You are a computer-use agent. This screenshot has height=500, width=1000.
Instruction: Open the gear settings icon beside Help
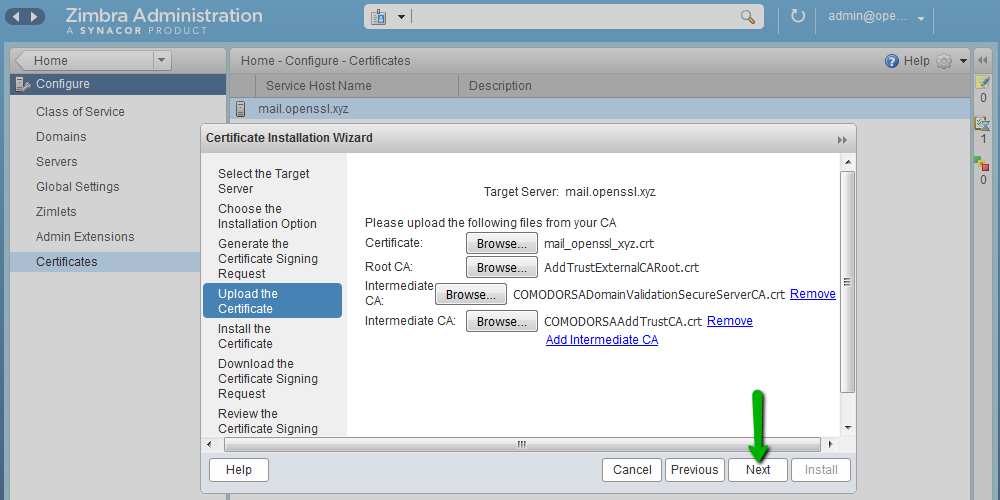point(944,61)
